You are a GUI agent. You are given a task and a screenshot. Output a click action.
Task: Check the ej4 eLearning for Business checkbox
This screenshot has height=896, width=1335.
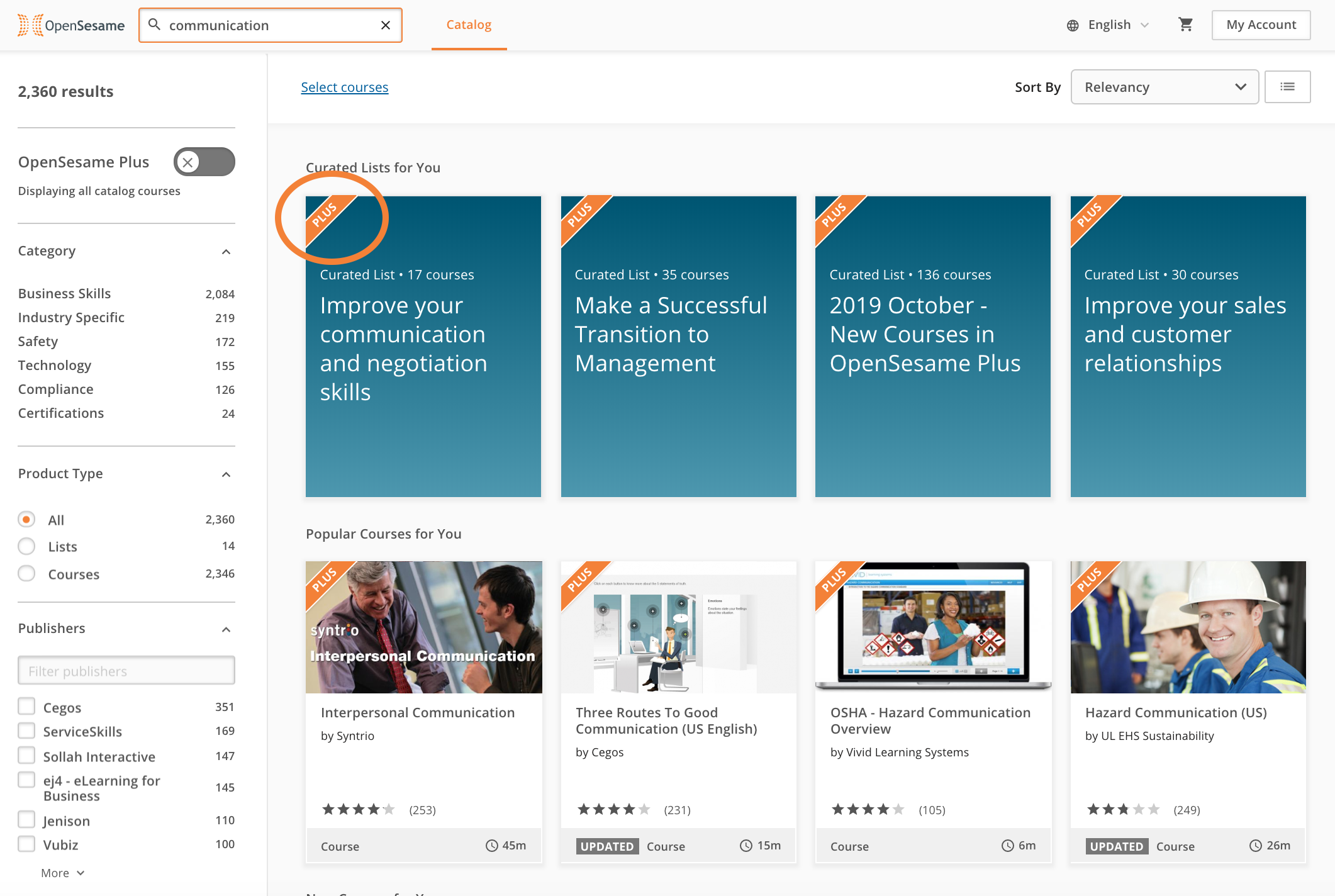click(x=26, y=780)
